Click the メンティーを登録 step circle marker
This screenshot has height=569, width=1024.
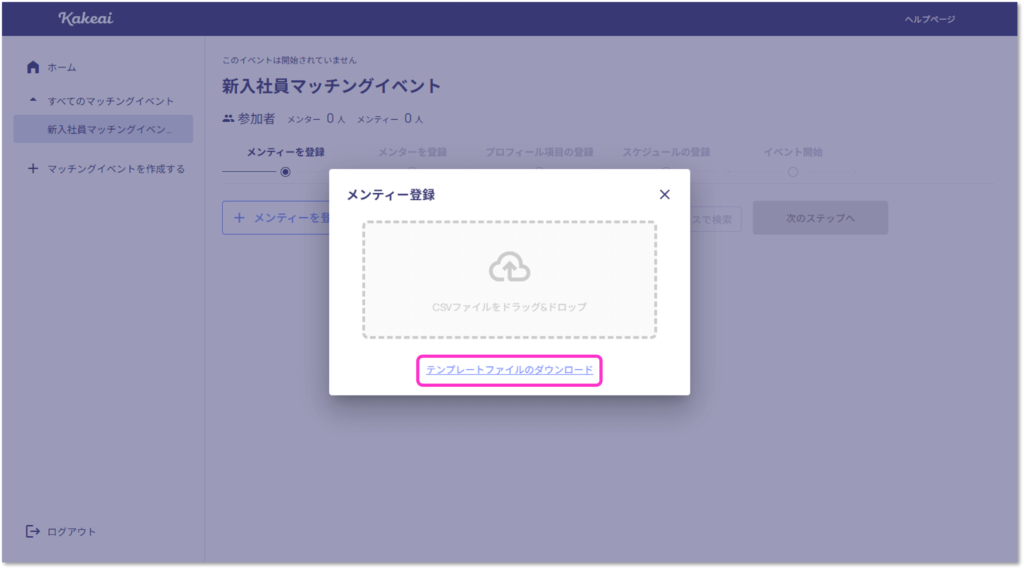(286, 172)
